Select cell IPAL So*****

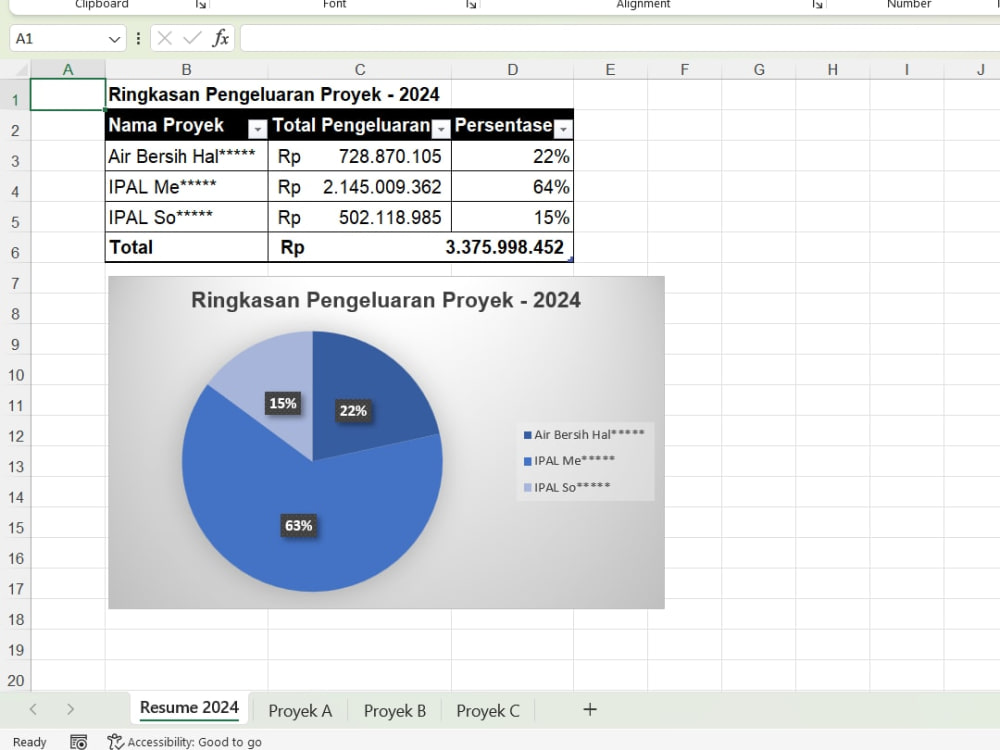(186, 217)
